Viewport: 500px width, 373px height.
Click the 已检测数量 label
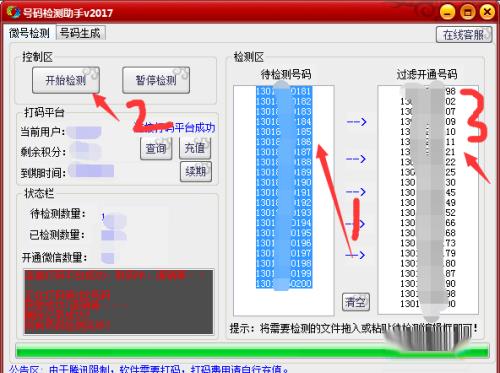pyautogui.click(x=57, y=235)
